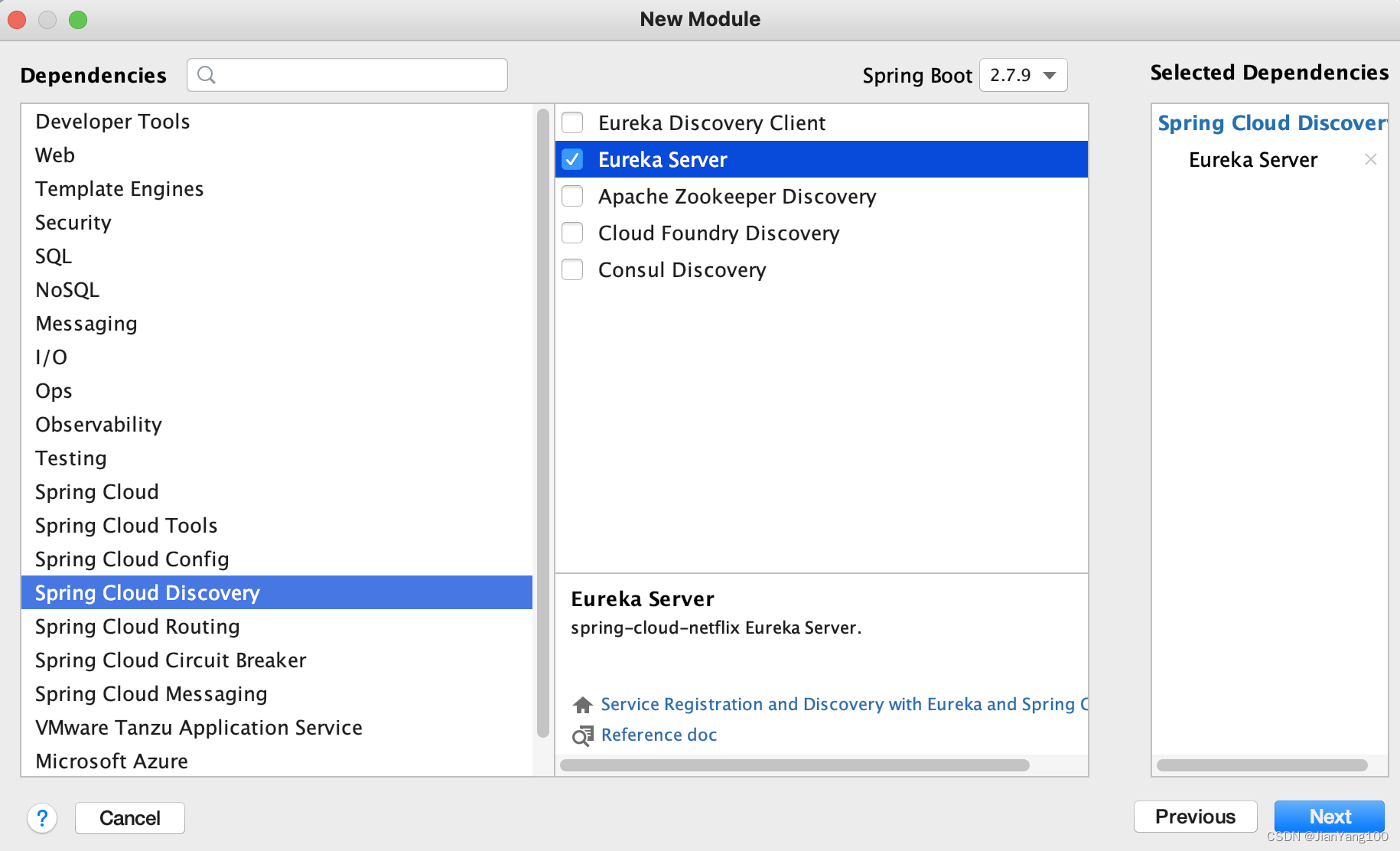Open the Spring Cloud Tools category

pos(276,525)
